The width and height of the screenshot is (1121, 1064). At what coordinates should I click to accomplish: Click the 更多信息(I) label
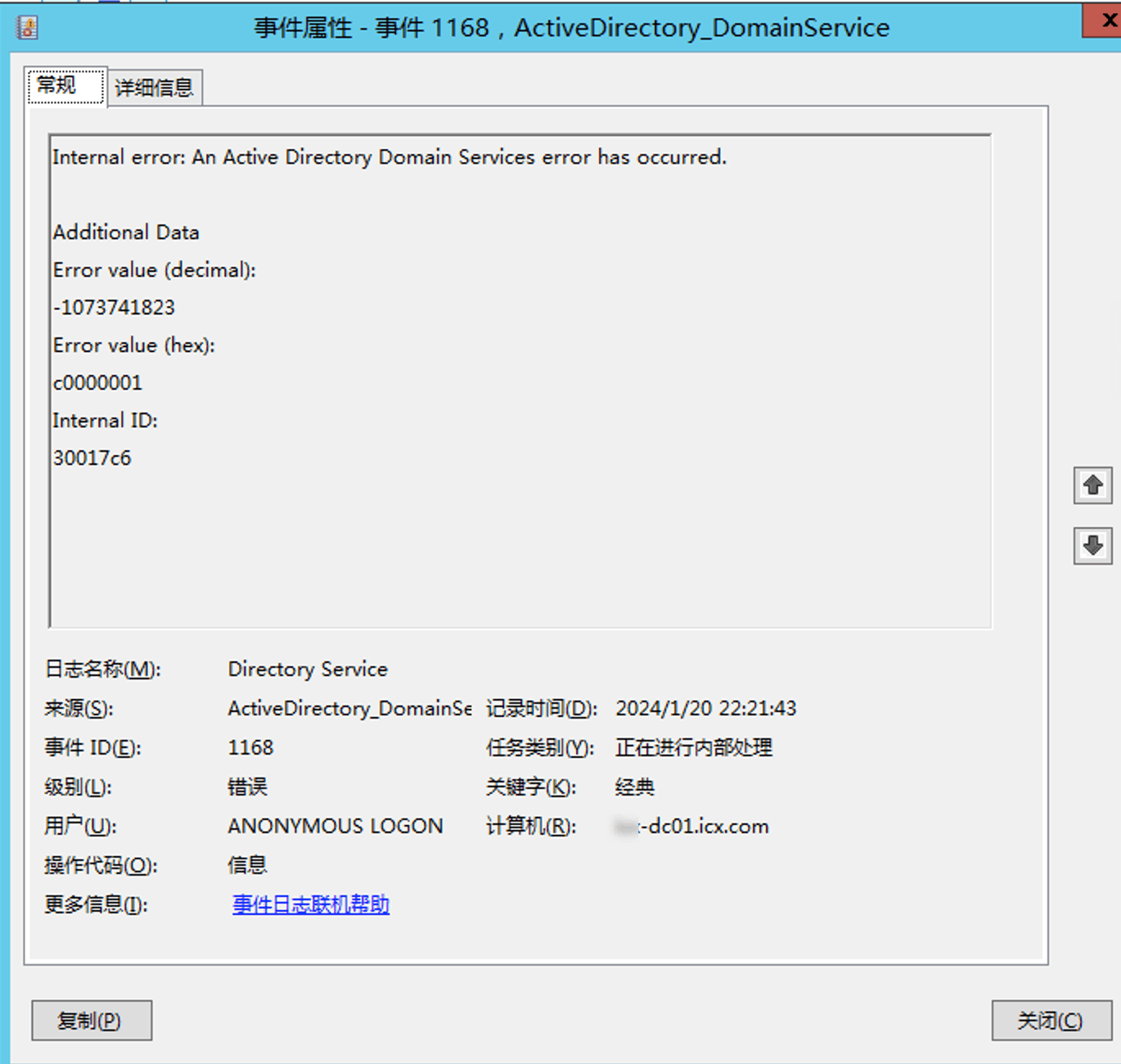click(x=97, y=904)
